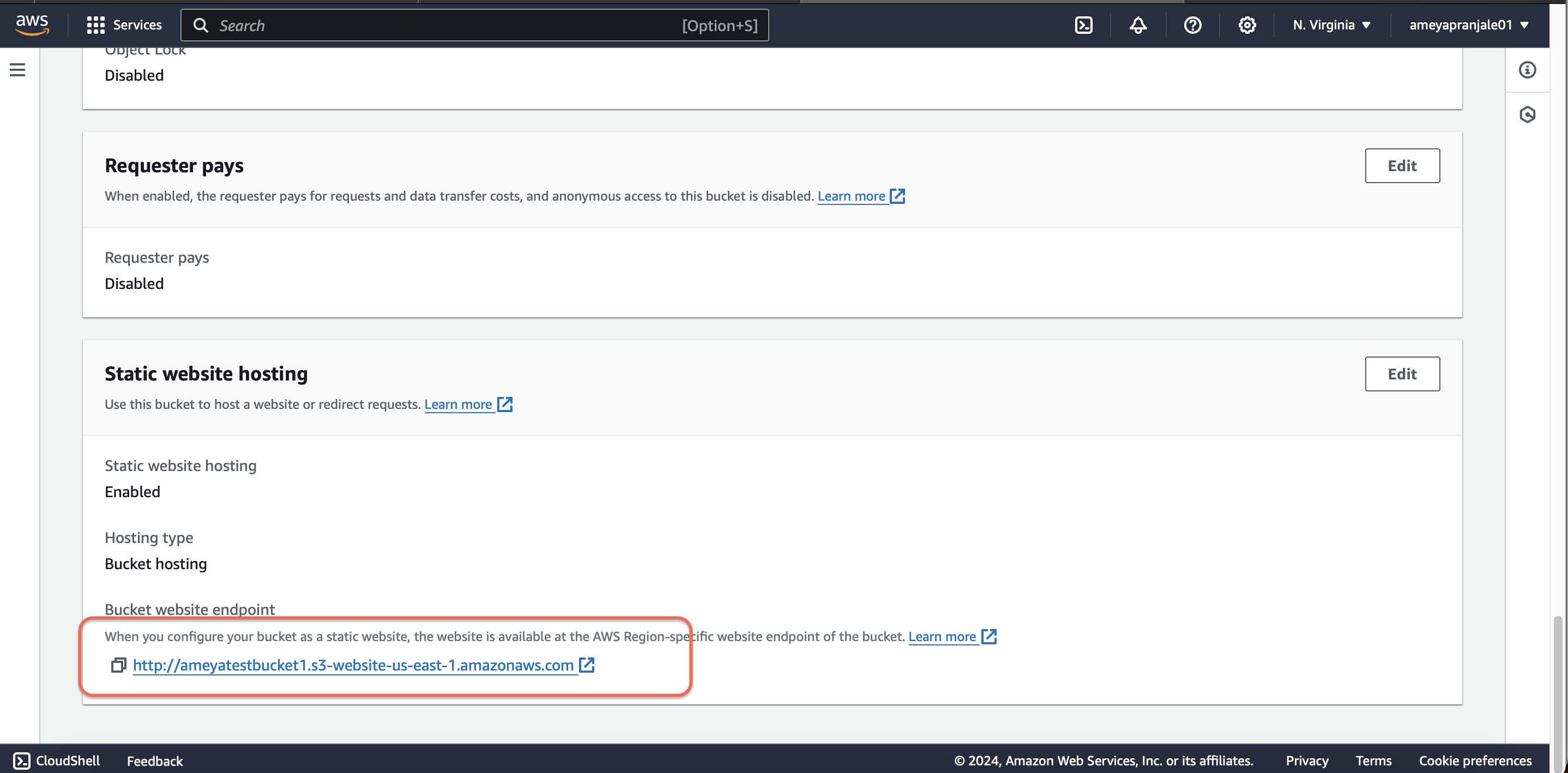Screen dimensions: 1568x773
Task: Open Learn more about website endpoint
Action: [942, 636]
